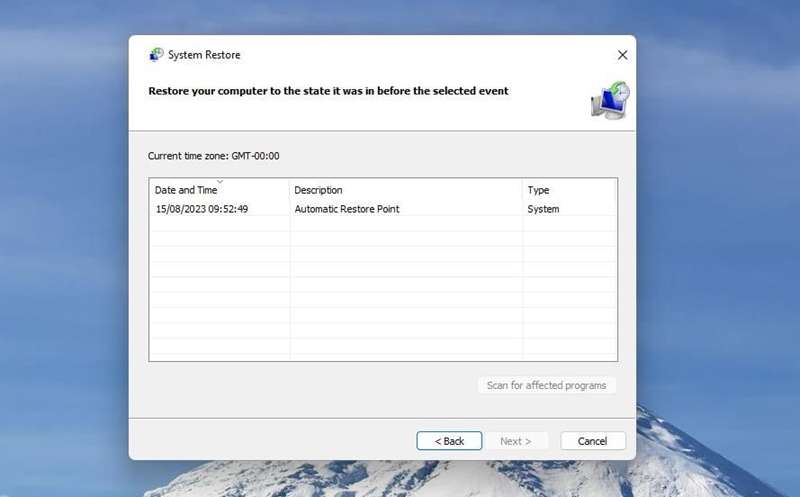
Task: Click the System Restore window title
Action: pyautogui.click(x=204, y=55)
